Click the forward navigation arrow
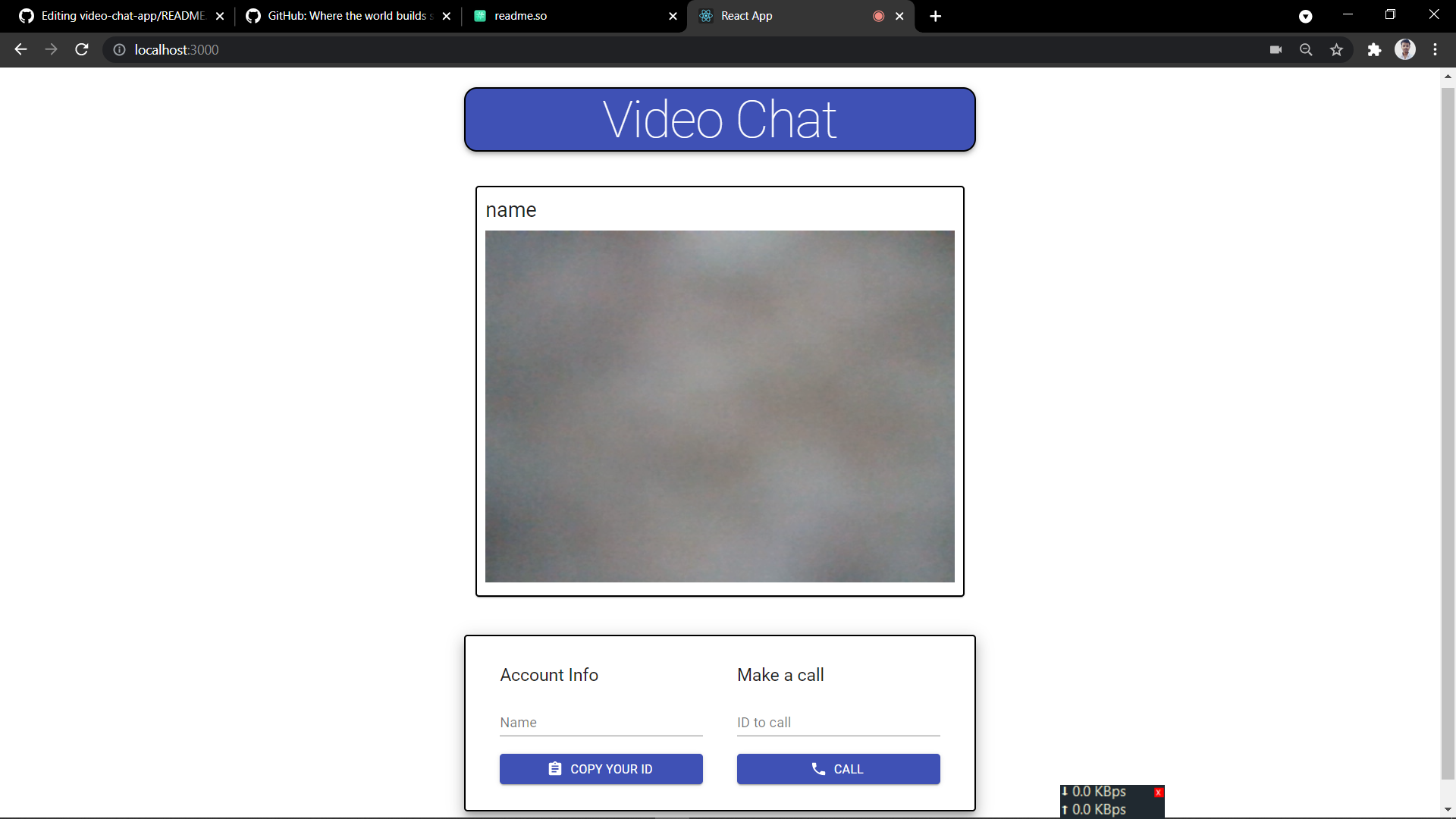The width and height of the screenshot is (1456, 819). (x=51, y=49)
